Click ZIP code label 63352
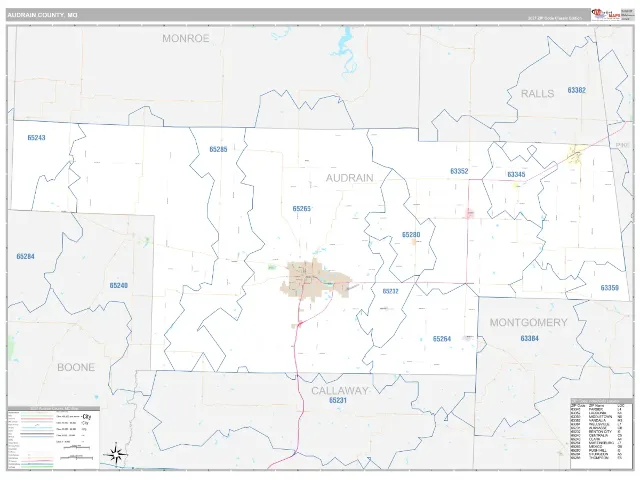 click(459, 171)
